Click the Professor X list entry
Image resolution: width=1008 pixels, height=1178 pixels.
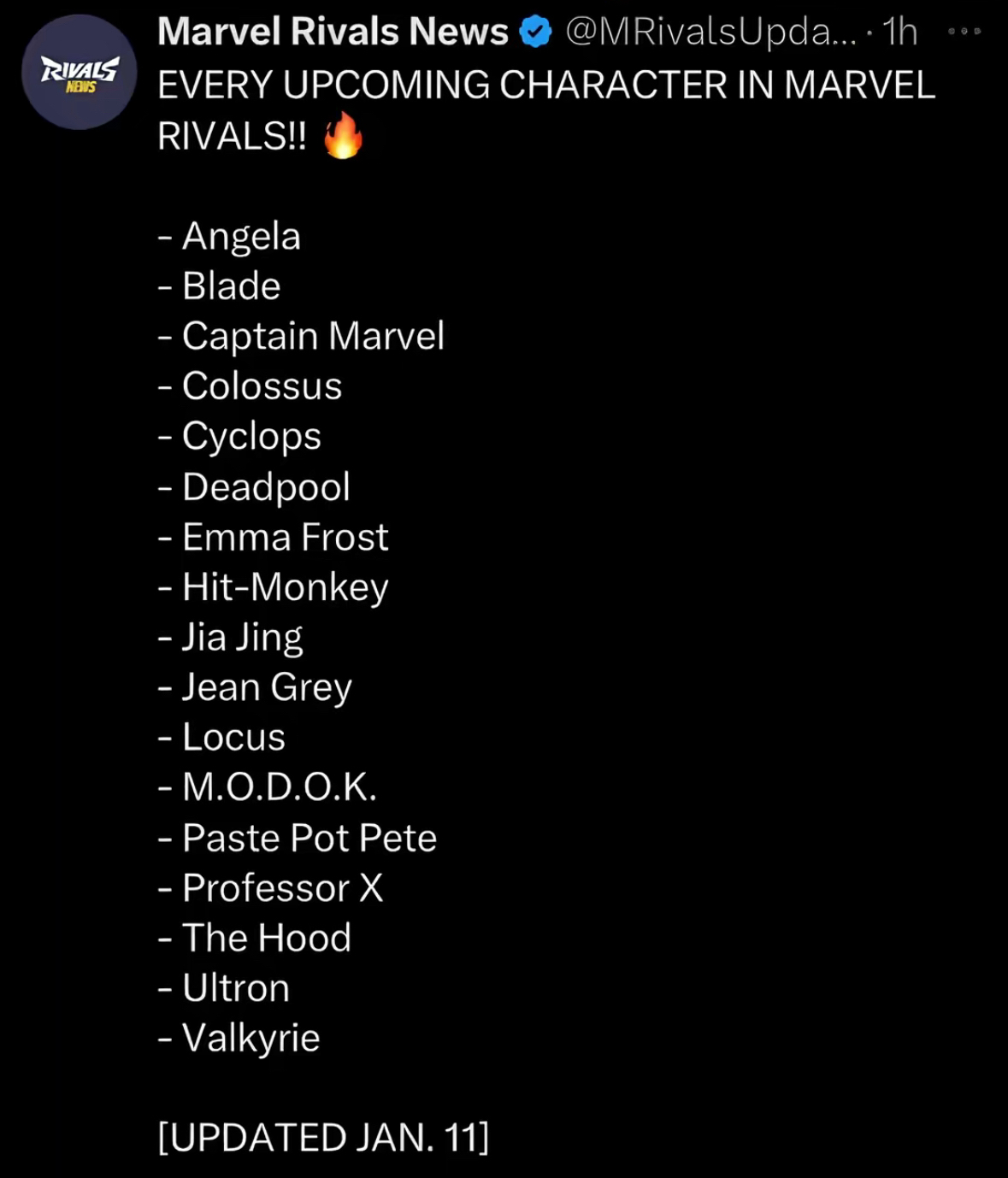tap(282, 888)
